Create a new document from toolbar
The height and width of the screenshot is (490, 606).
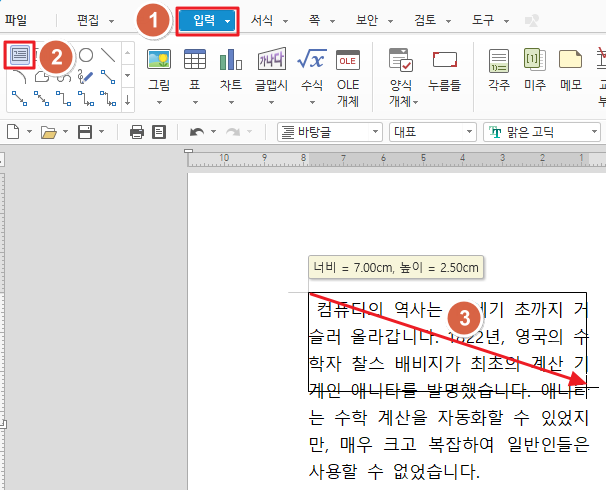click(x=14, y=132)
